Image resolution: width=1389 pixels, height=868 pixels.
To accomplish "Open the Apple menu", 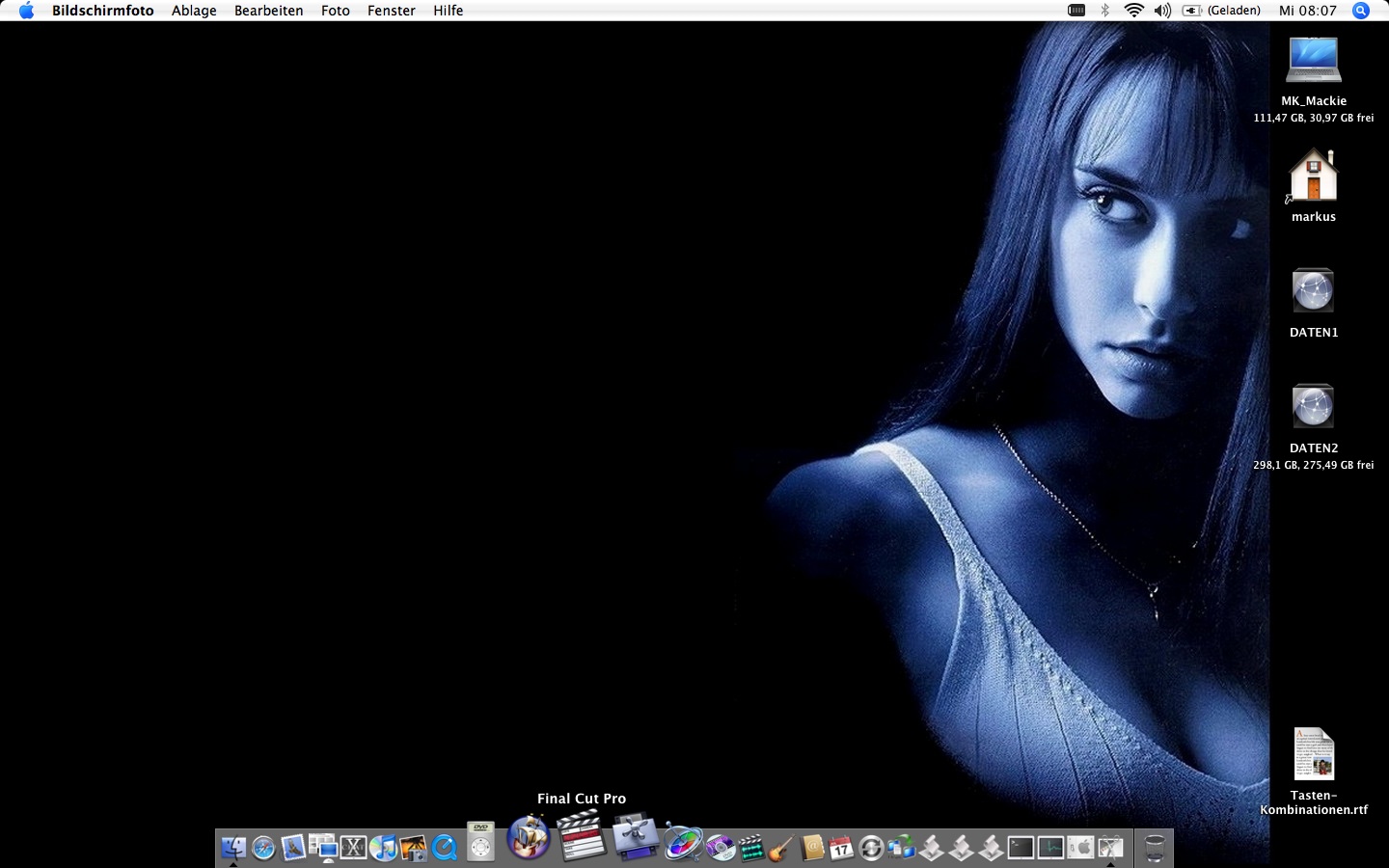I will [x=26, y=11].
